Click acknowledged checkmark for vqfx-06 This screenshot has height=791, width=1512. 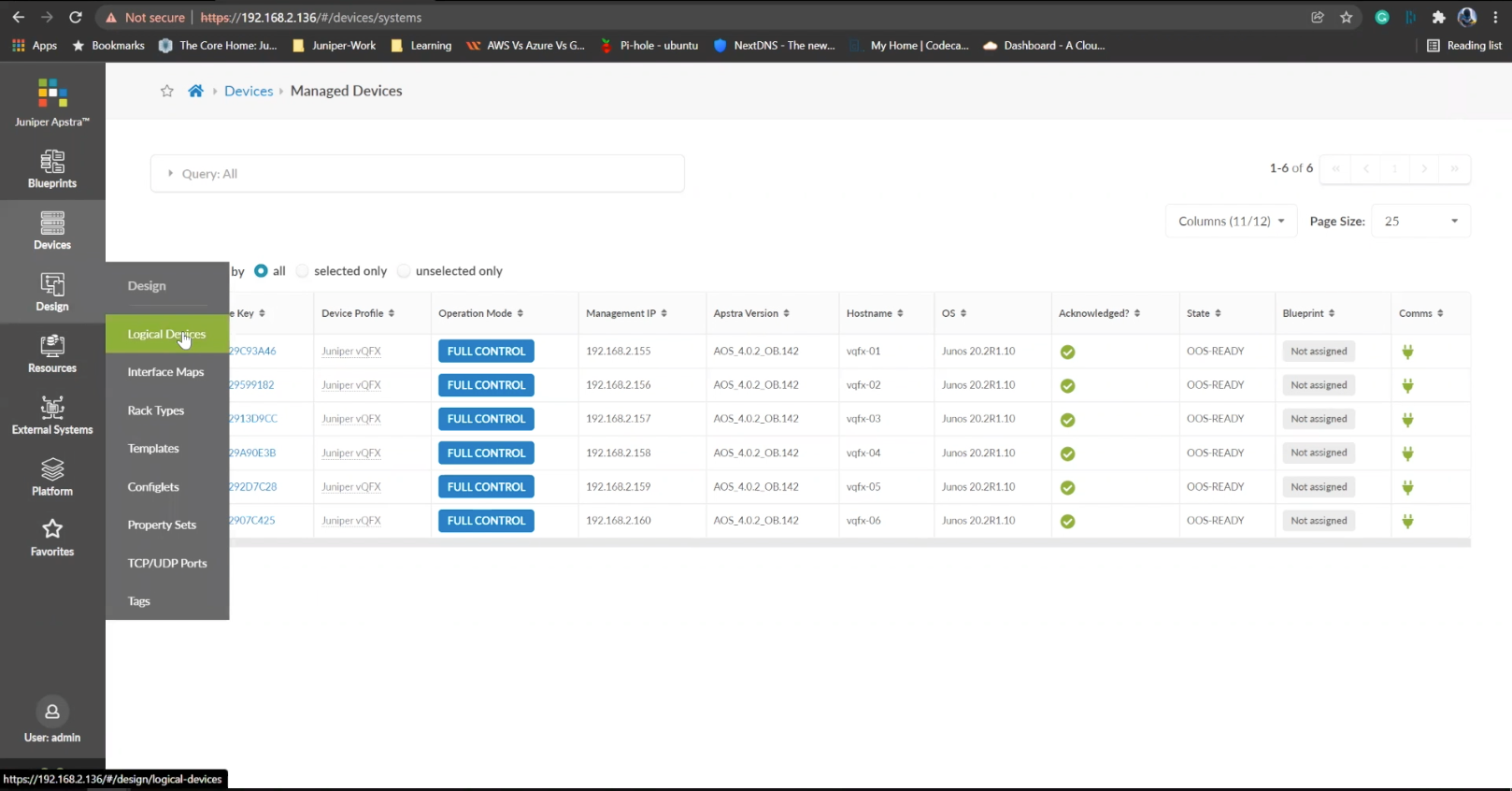(x=1067, y=522)
